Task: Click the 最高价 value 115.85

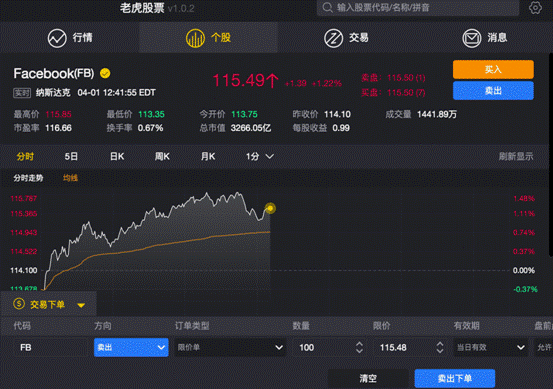Action: tap(59, 114)
